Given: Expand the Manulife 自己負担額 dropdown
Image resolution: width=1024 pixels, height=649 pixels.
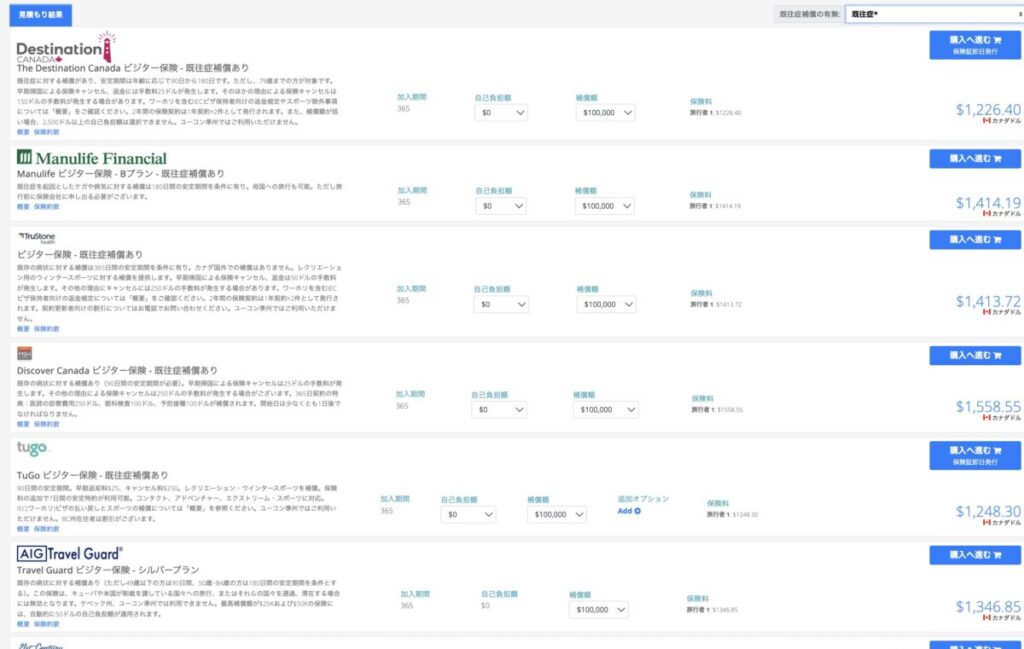Looking at the screenshot, I should [x=501, y=206].
